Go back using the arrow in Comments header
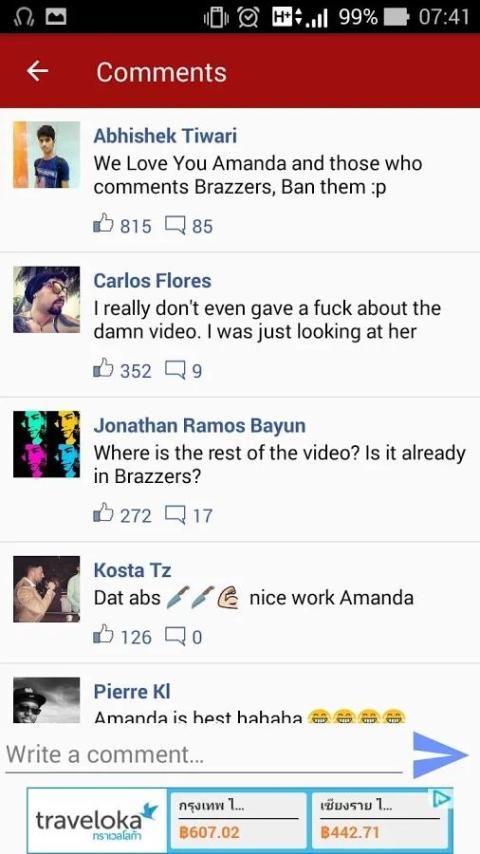This screenshot has width=480, height=854. (x=37, y=71)
